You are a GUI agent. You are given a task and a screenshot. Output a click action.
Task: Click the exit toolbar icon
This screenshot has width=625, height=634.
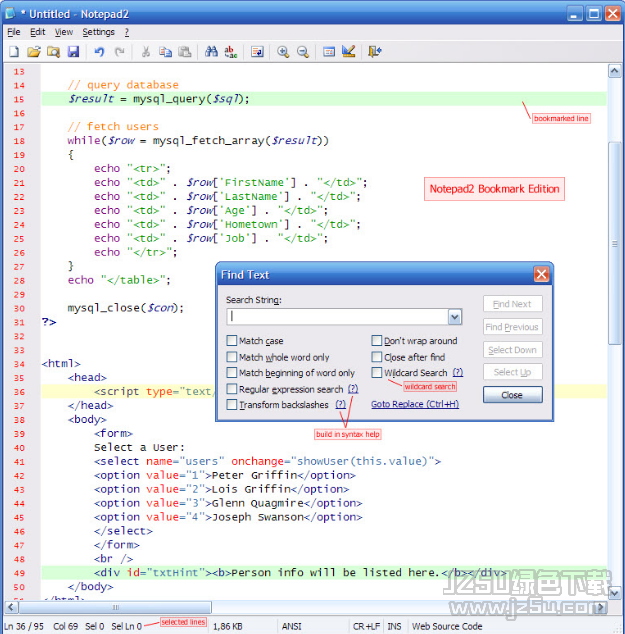(374, 52)
